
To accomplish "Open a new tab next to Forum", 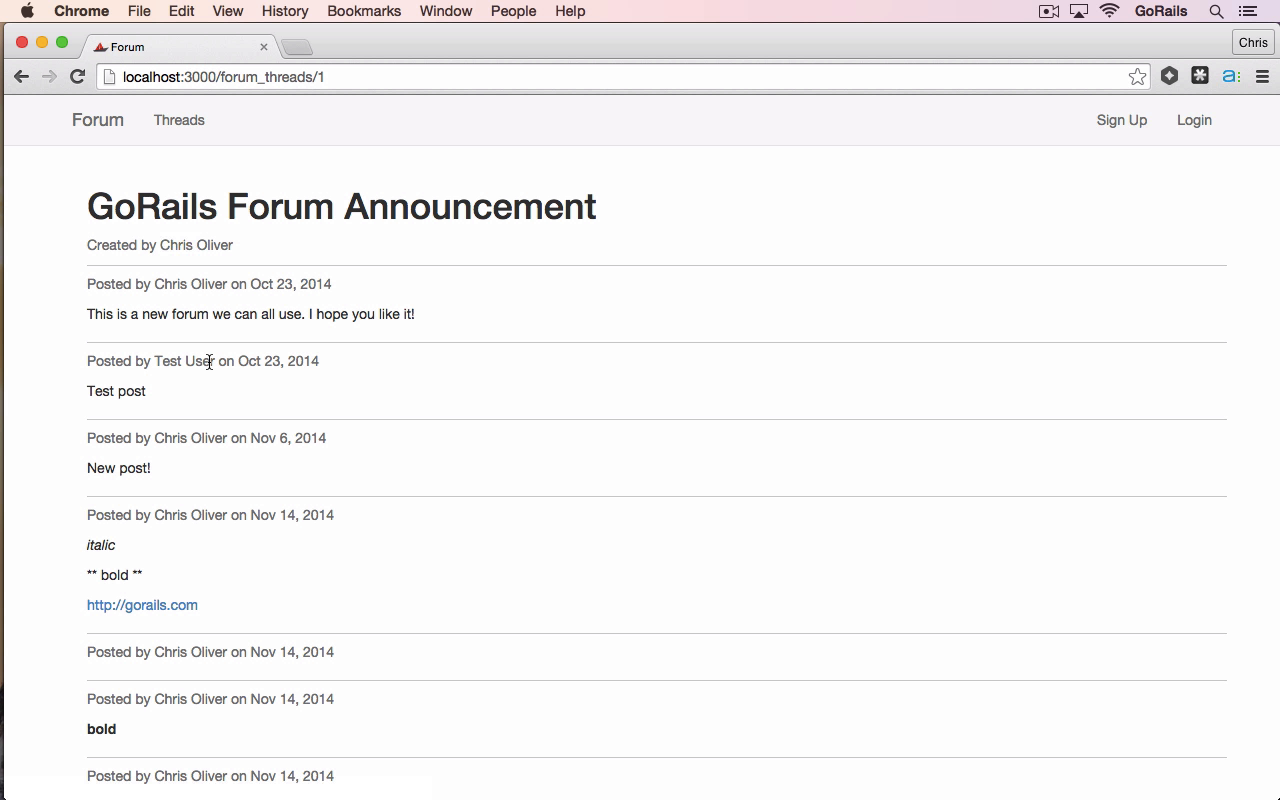I will point(297,47).
